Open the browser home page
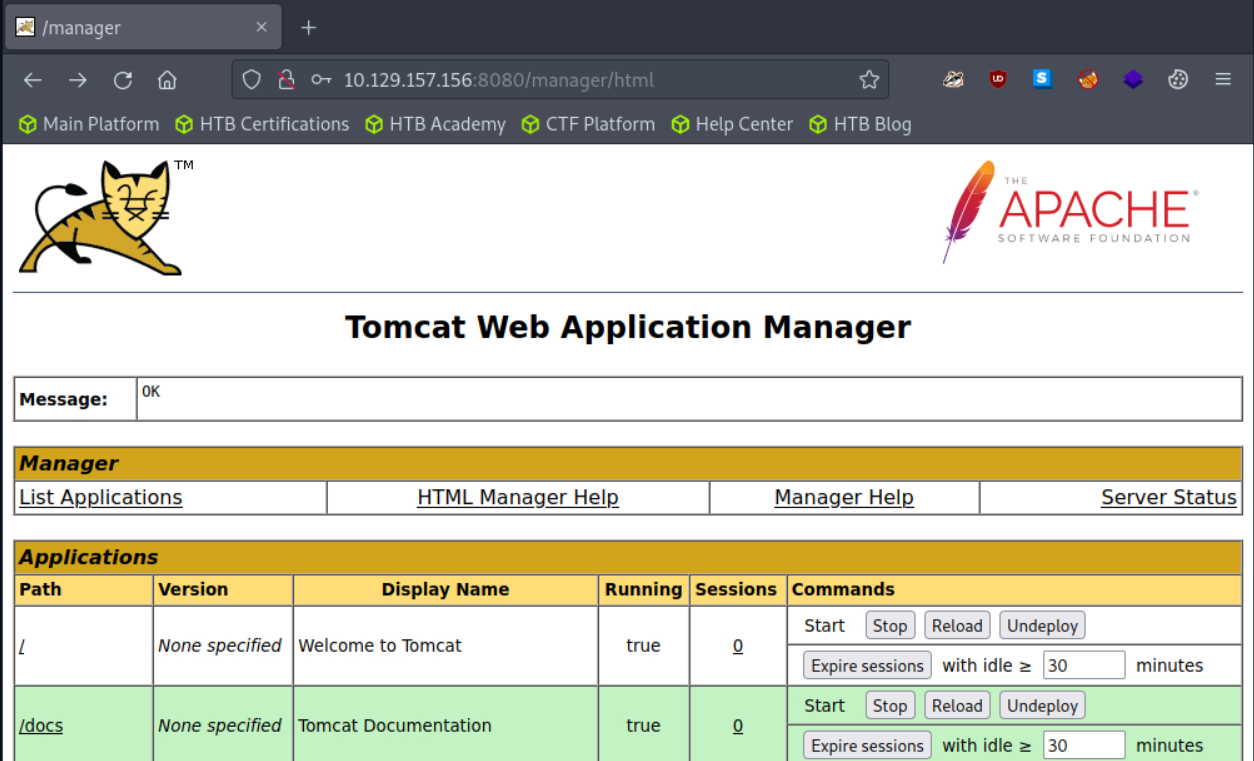This screenshot has height=761, width=1254. click(x=167, y=80)
